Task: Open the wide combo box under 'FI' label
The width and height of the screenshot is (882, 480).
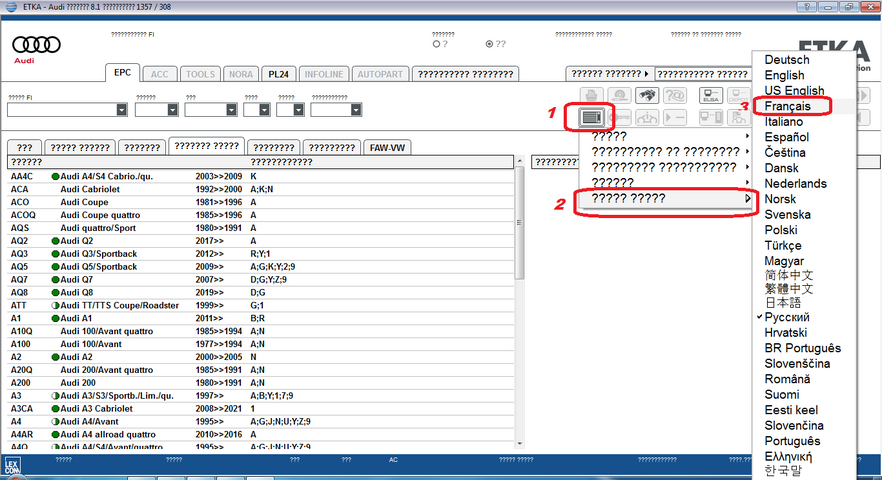Action: point(67,110)
